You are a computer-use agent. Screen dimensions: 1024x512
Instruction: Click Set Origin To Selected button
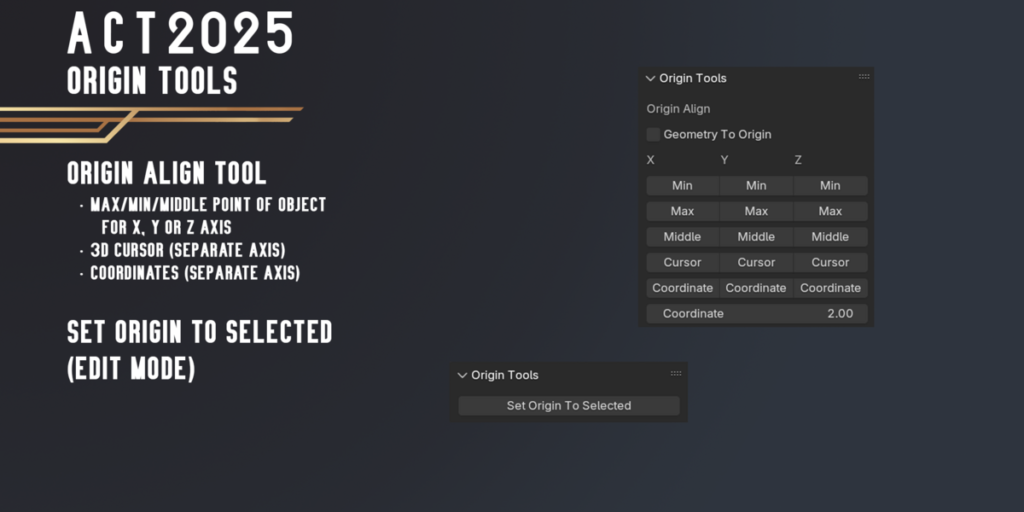568,406
